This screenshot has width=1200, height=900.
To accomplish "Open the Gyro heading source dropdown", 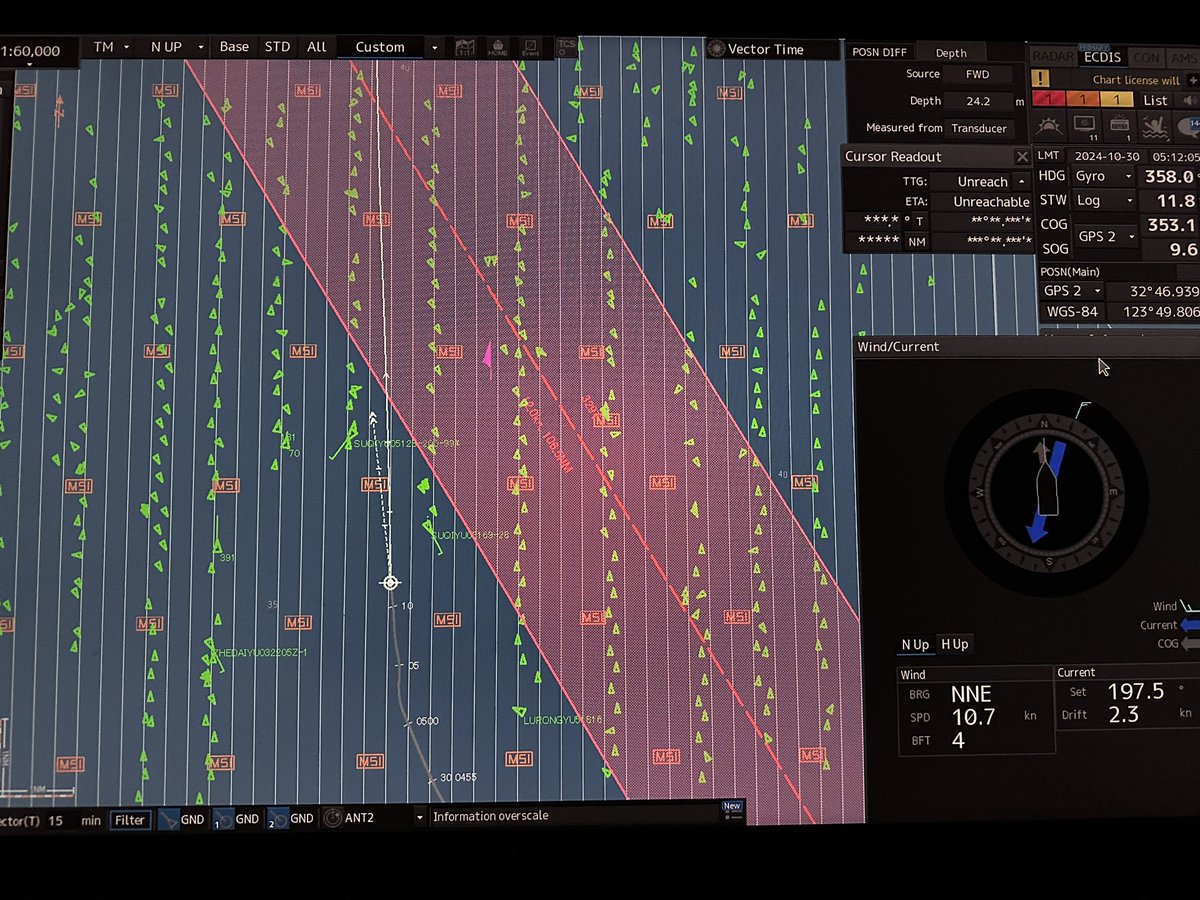I will tap(1101, 176).
